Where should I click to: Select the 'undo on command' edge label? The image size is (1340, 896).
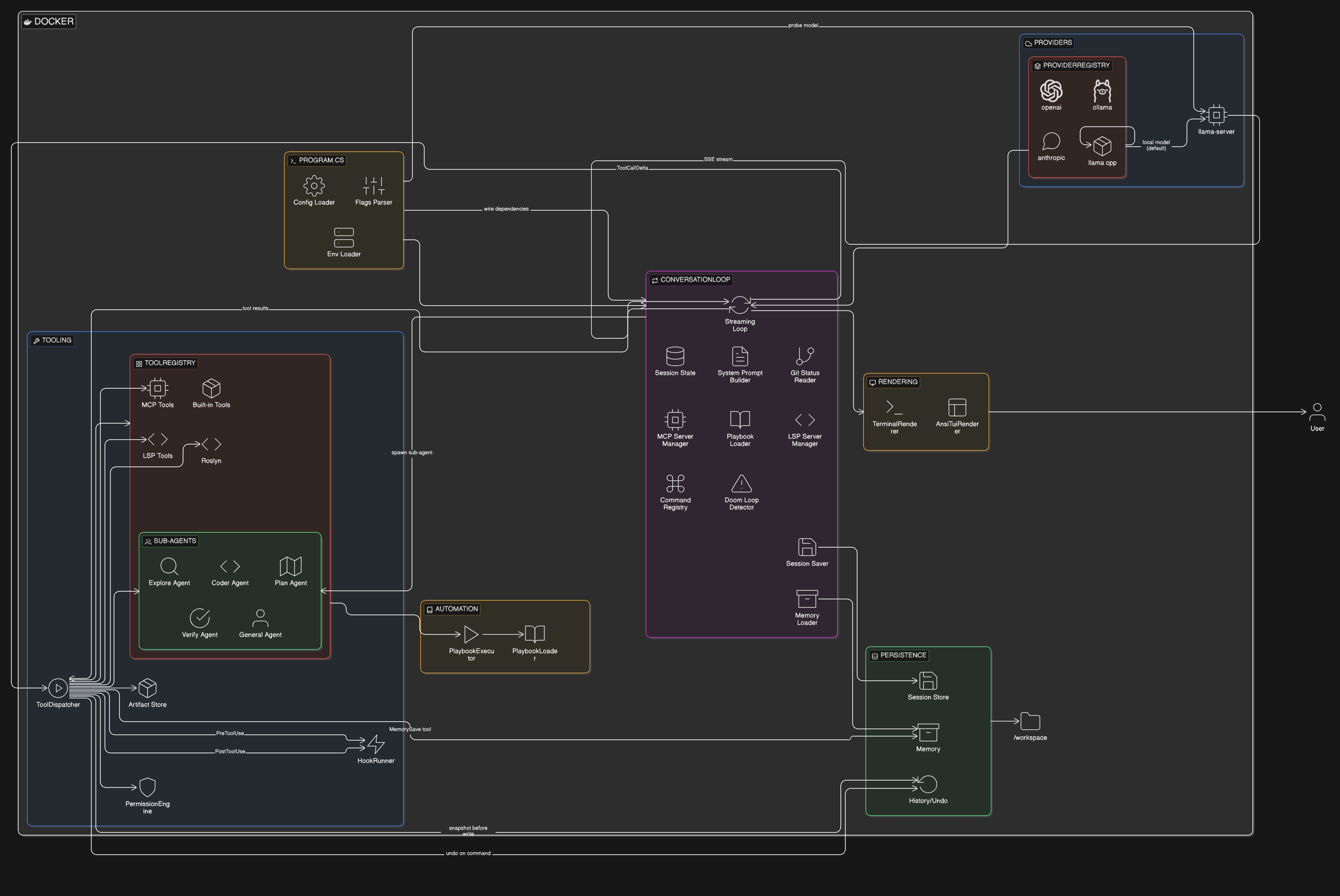[468, 854]
